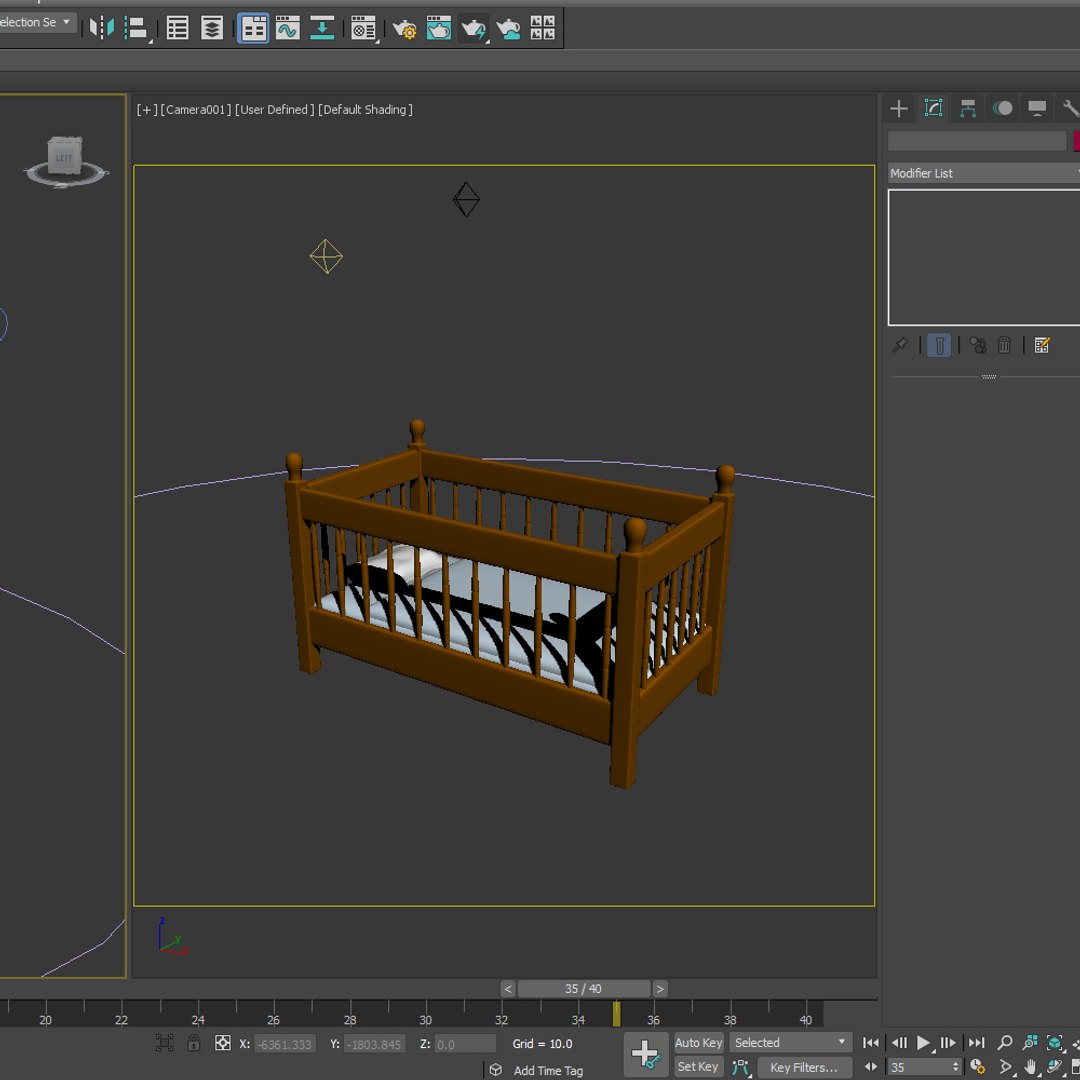Switch to the Hierarchy panel tab
Screen dimensions: 1080x1080
point(968,108)
